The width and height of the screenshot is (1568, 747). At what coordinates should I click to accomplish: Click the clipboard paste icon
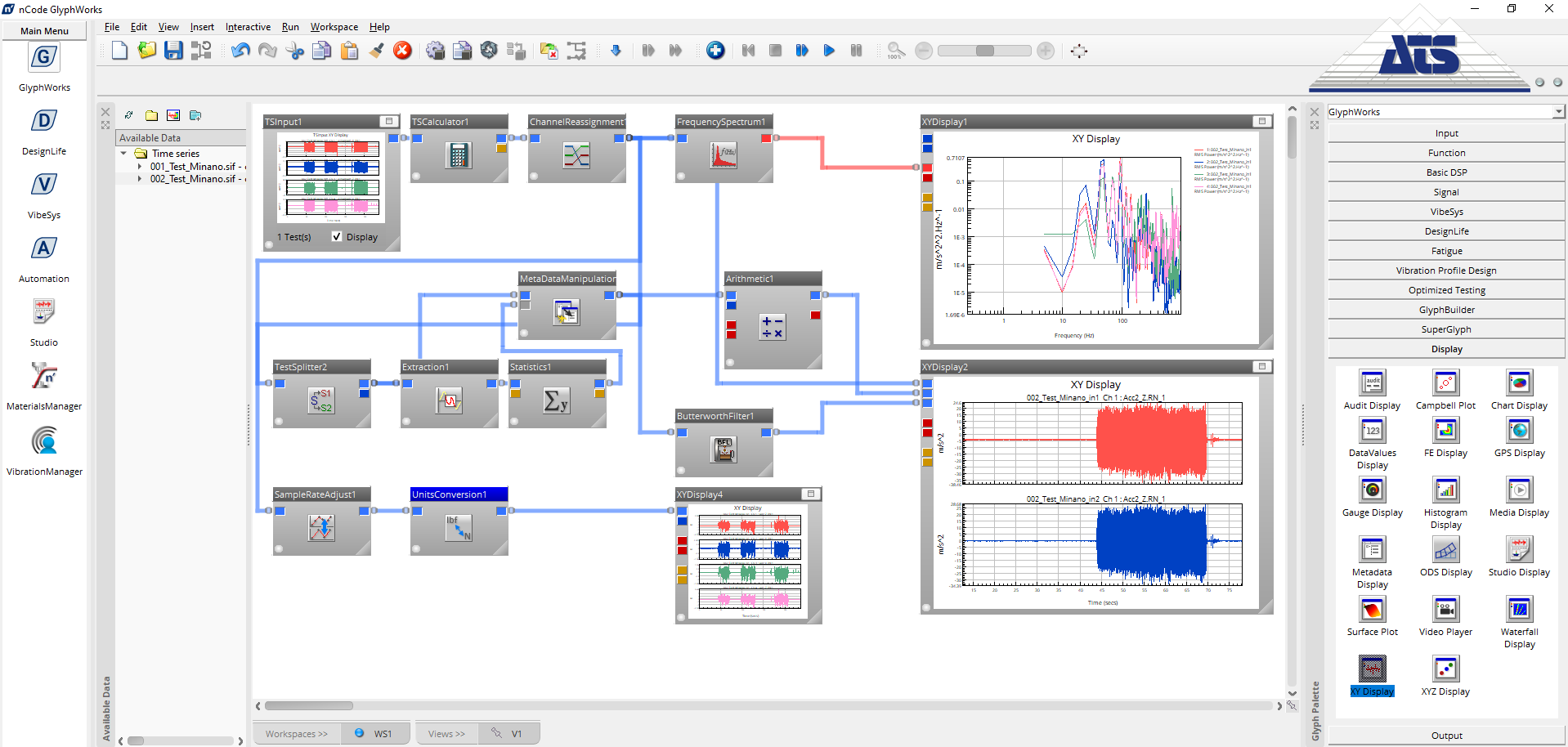tap(349, 51)
